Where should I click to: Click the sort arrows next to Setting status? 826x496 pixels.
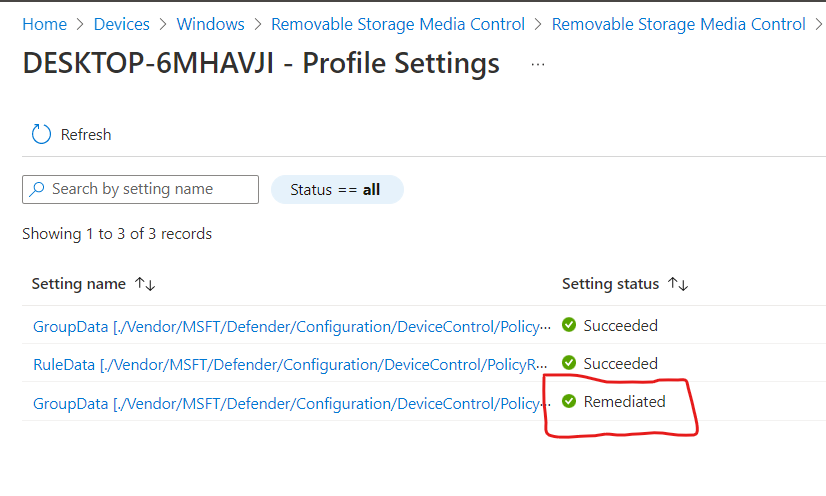[x=678, y=284]
